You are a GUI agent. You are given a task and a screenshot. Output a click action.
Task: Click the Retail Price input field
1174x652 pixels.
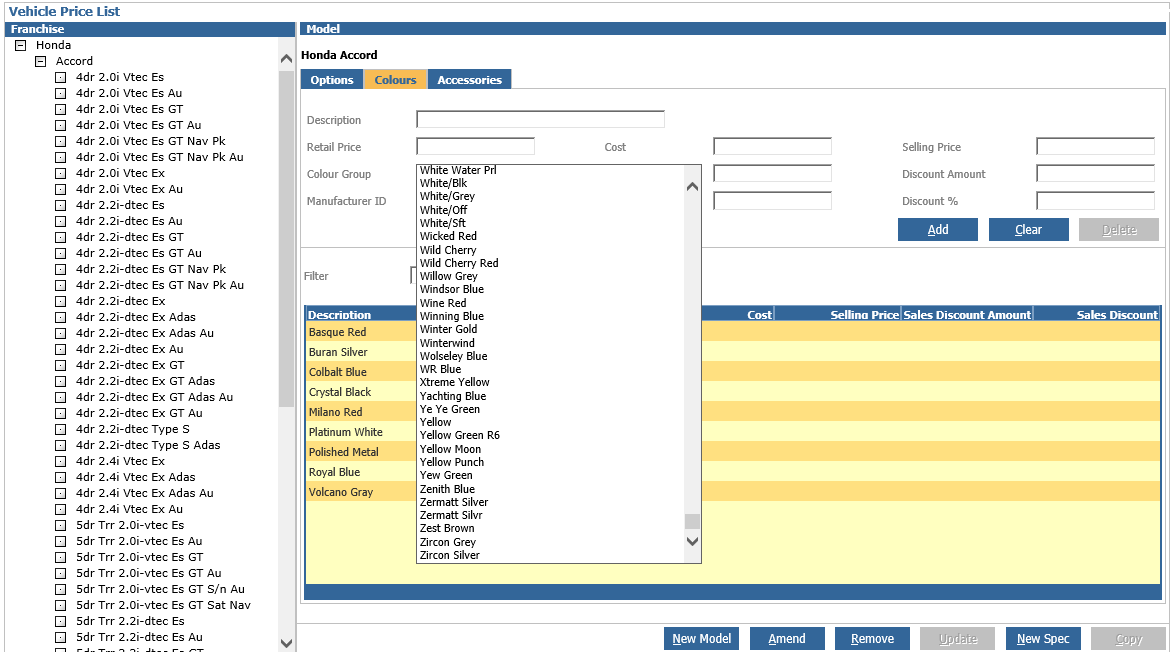click(x=475, y=147)
